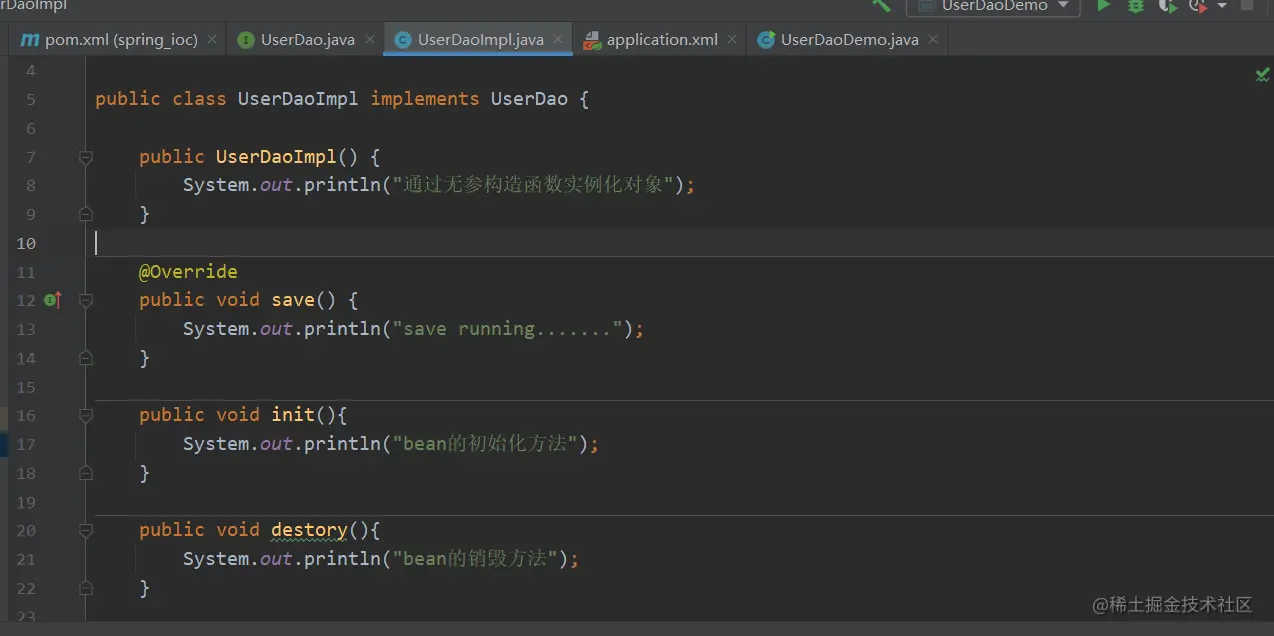The height and width of the screenshot is (636, 1274).
Task: Run UserDaoDemo with the green play icon
Action: [x=1104, y=5]
